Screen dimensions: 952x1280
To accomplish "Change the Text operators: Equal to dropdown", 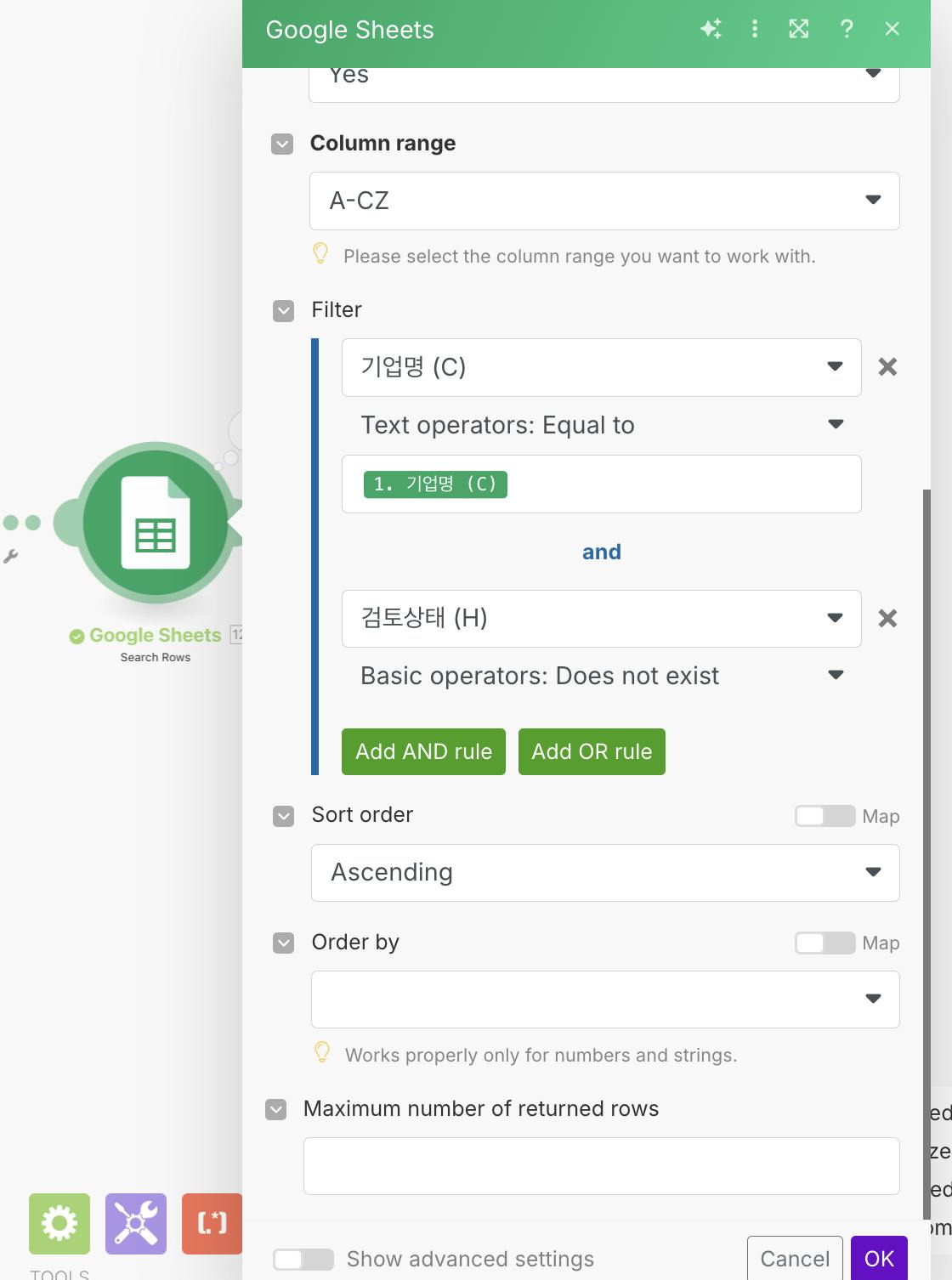I will 602,425.
